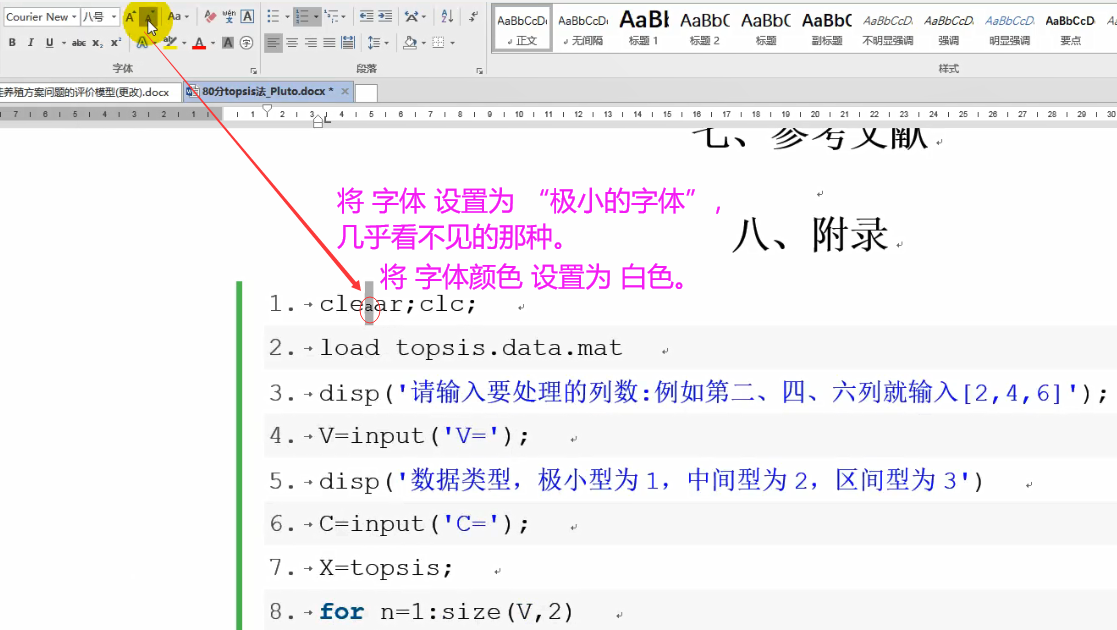
Task: Apply paragraph shading bucket
Action: click(x=410, y=43)
